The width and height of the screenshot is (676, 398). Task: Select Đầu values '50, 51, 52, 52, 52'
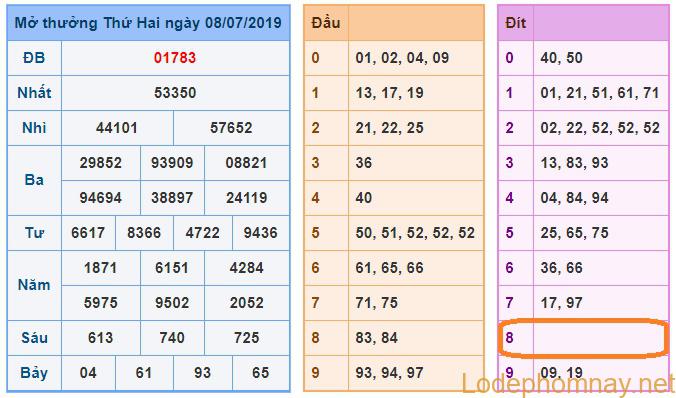pyautogui.click(x=415, y=233)
